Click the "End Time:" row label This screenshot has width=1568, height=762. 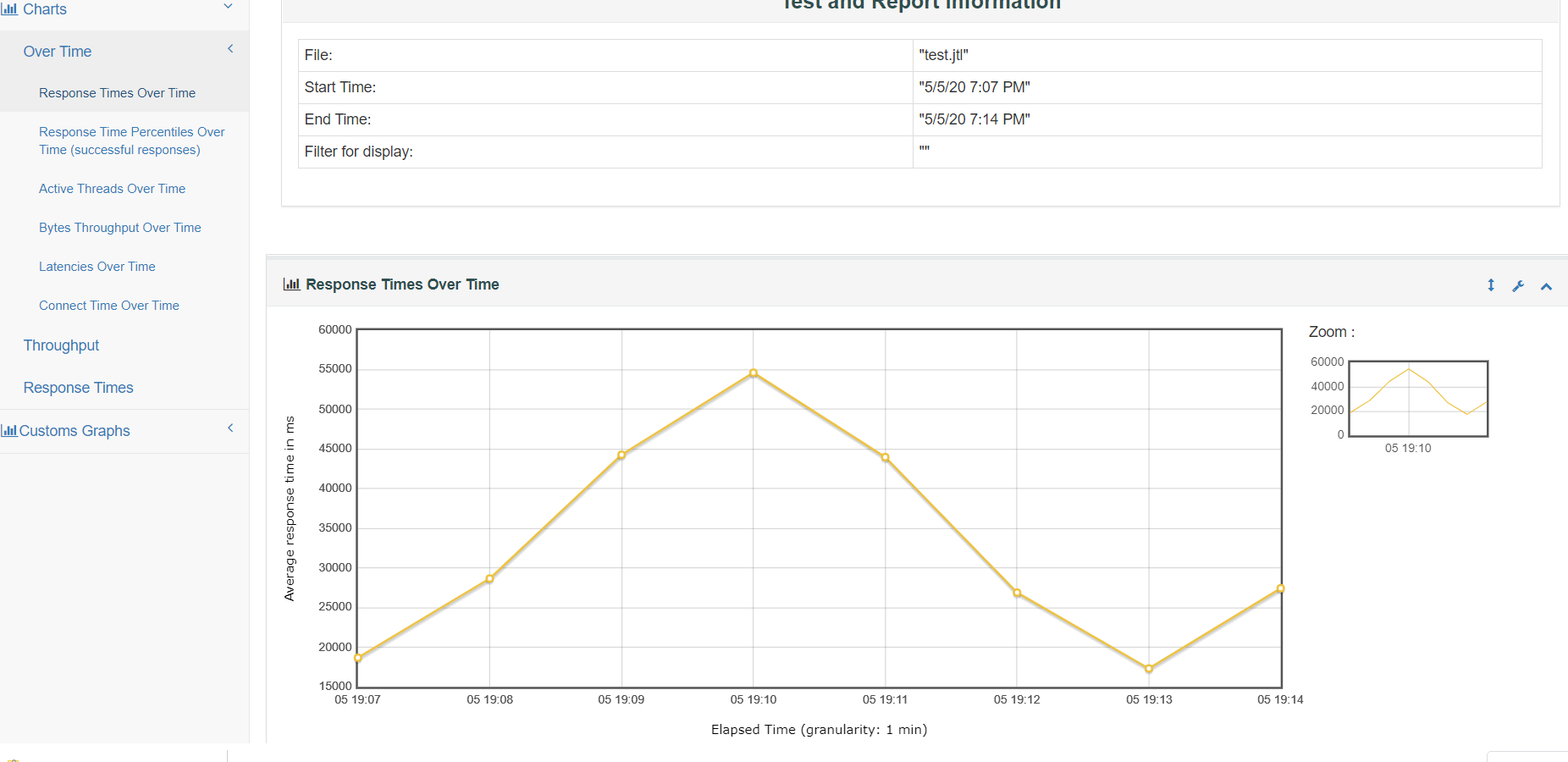338,119
